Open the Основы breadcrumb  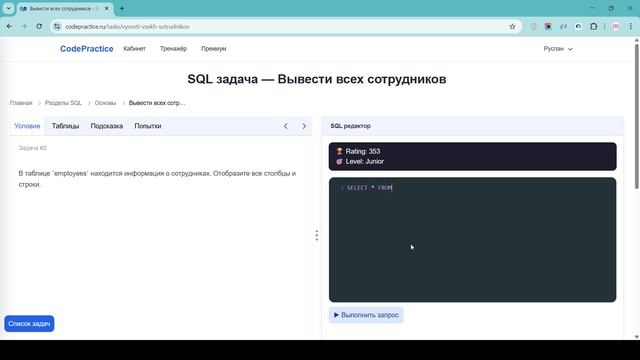(x=105, y=103)
